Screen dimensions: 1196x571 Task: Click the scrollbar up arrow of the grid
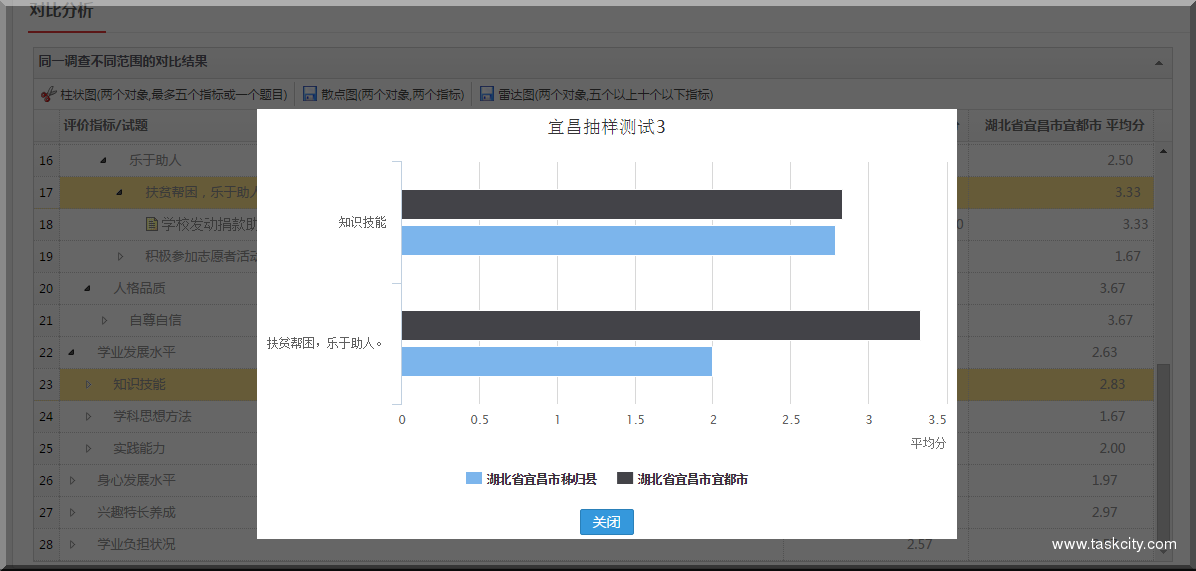point(1162,151)
